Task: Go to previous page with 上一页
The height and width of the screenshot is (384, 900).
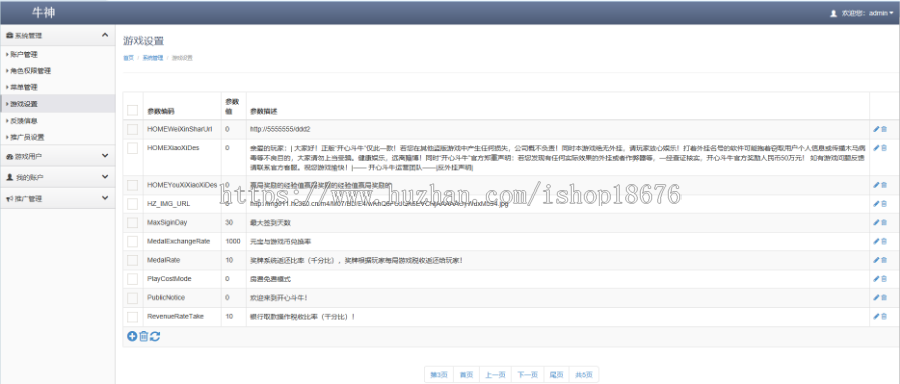Action: pyautogui.click(x=495, y=375)
